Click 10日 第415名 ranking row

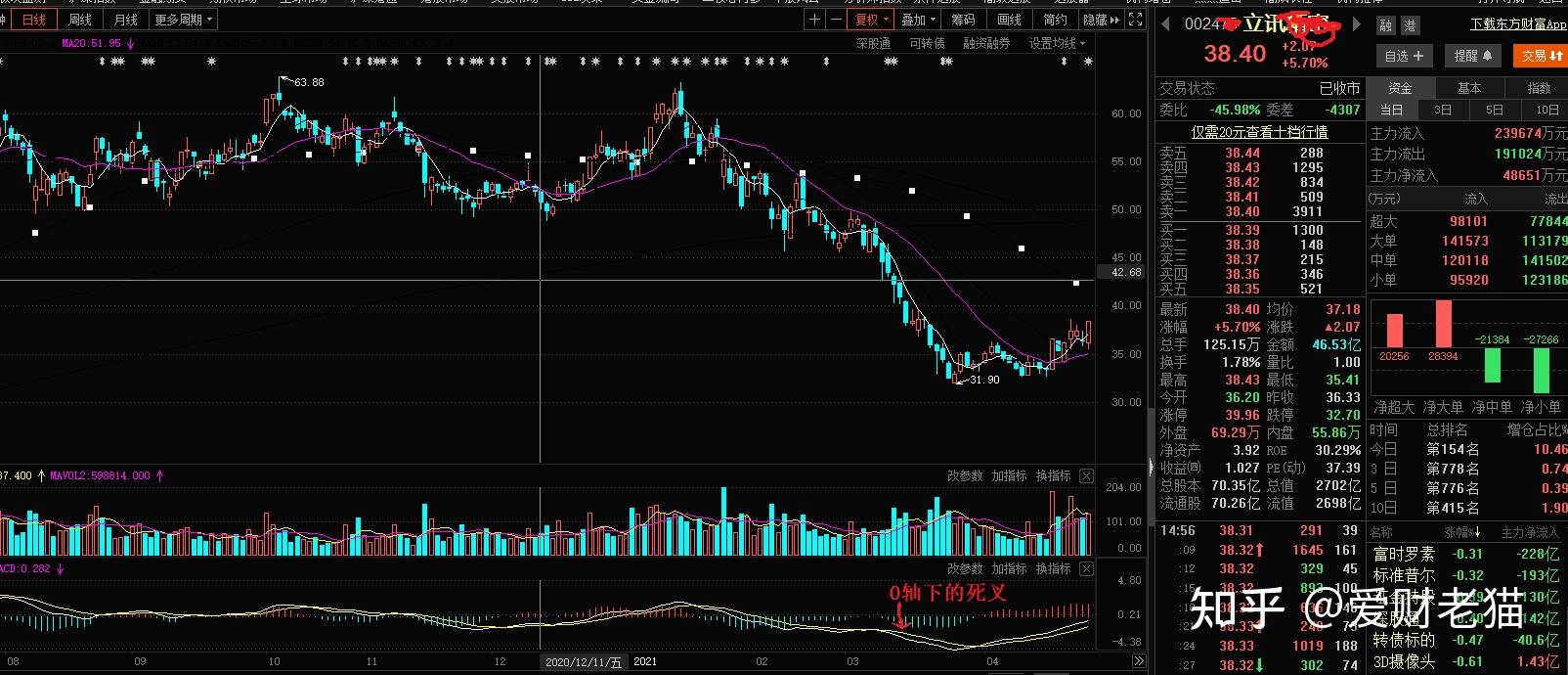[x=1468, y=508]
